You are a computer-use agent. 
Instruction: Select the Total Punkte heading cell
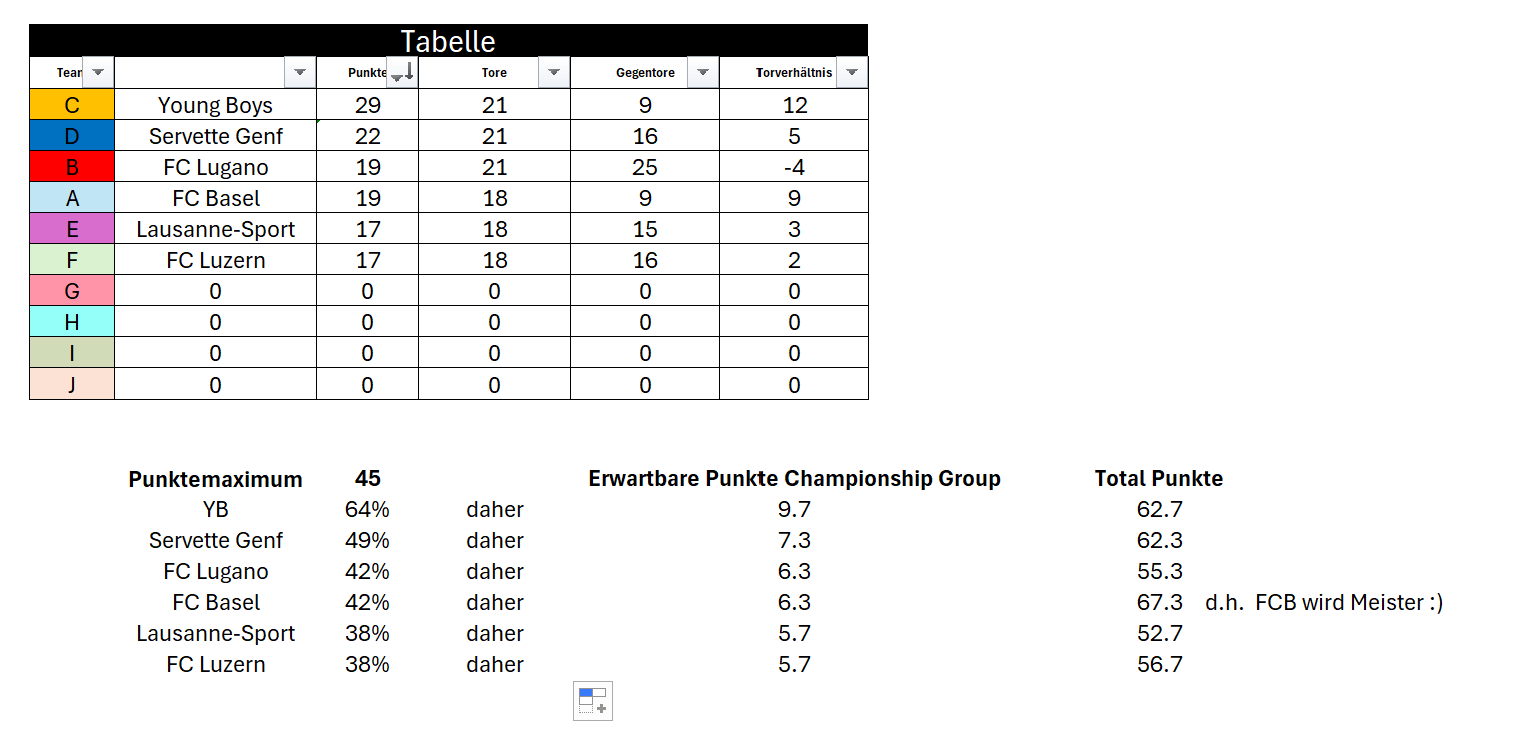click(1158, 478)
